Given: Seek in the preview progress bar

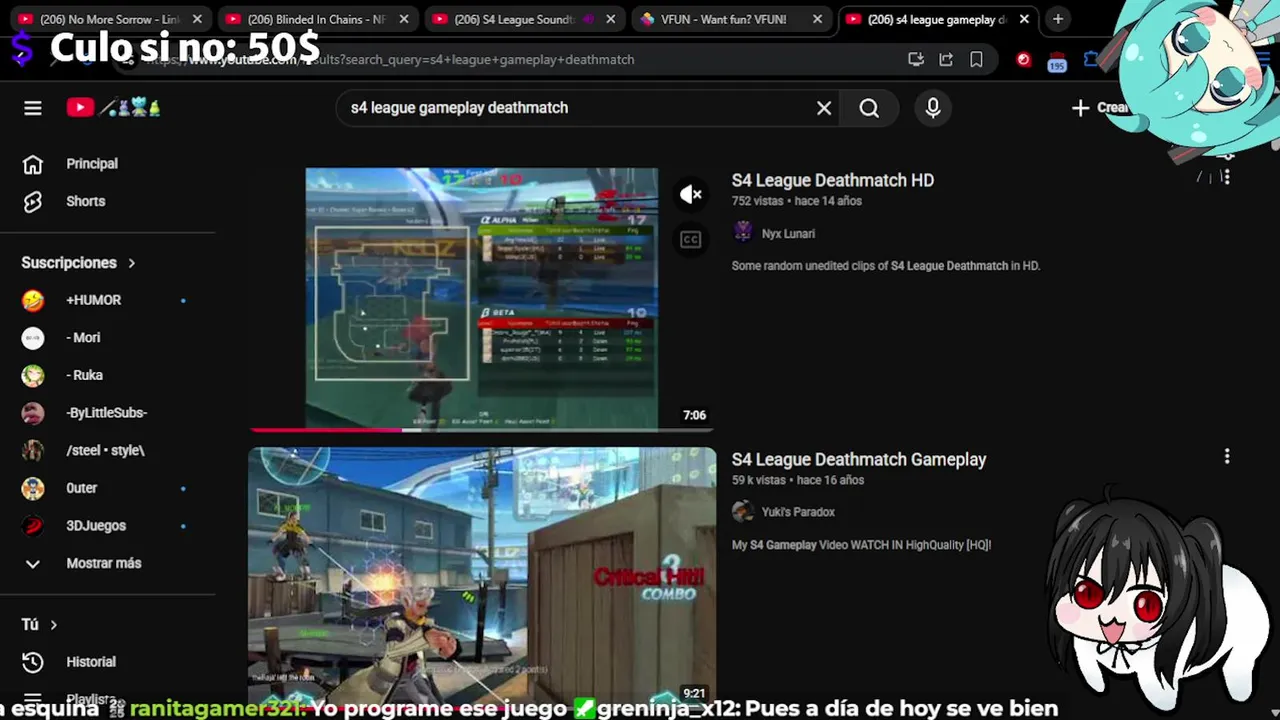Looking at the screenshot, I should 482,430.
